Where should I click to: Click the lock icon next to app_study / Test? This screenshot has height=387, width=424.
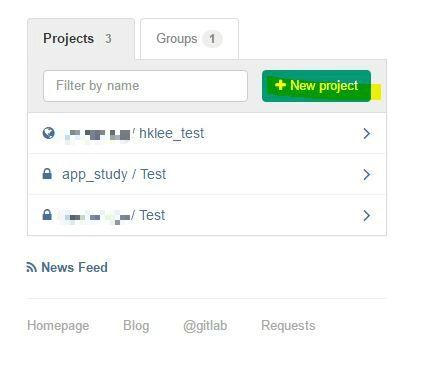tap(47, 174)
